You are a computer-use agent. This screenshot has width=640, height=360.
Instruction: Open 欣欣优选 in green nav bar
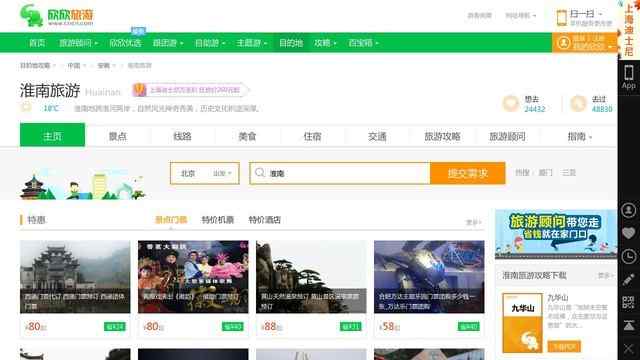(x=125, y=43)
